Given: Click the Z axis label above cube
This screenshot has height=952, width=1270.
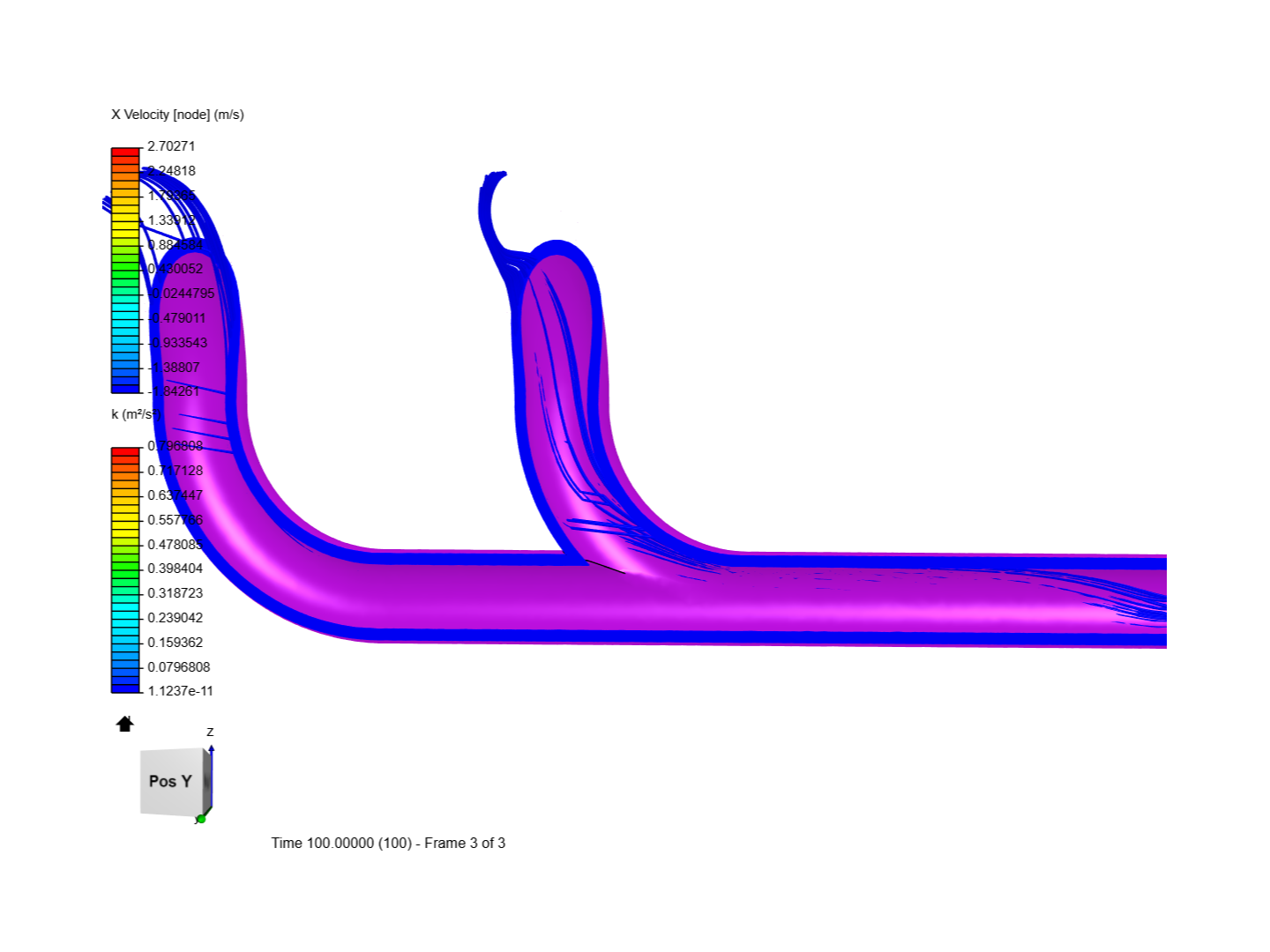Looking at the screenshot, I should pyautogui.click(x=210, y=732).
